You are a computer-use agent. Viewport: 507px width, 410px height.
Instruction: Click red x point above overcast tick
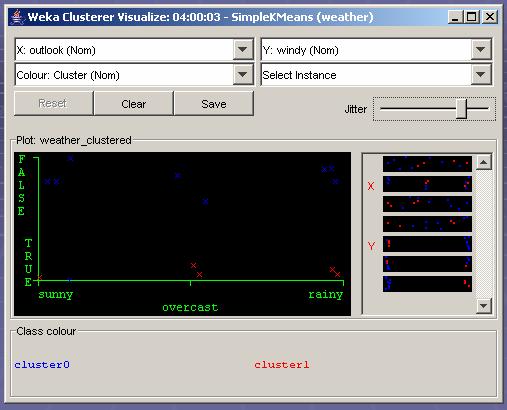pos(193,266)
